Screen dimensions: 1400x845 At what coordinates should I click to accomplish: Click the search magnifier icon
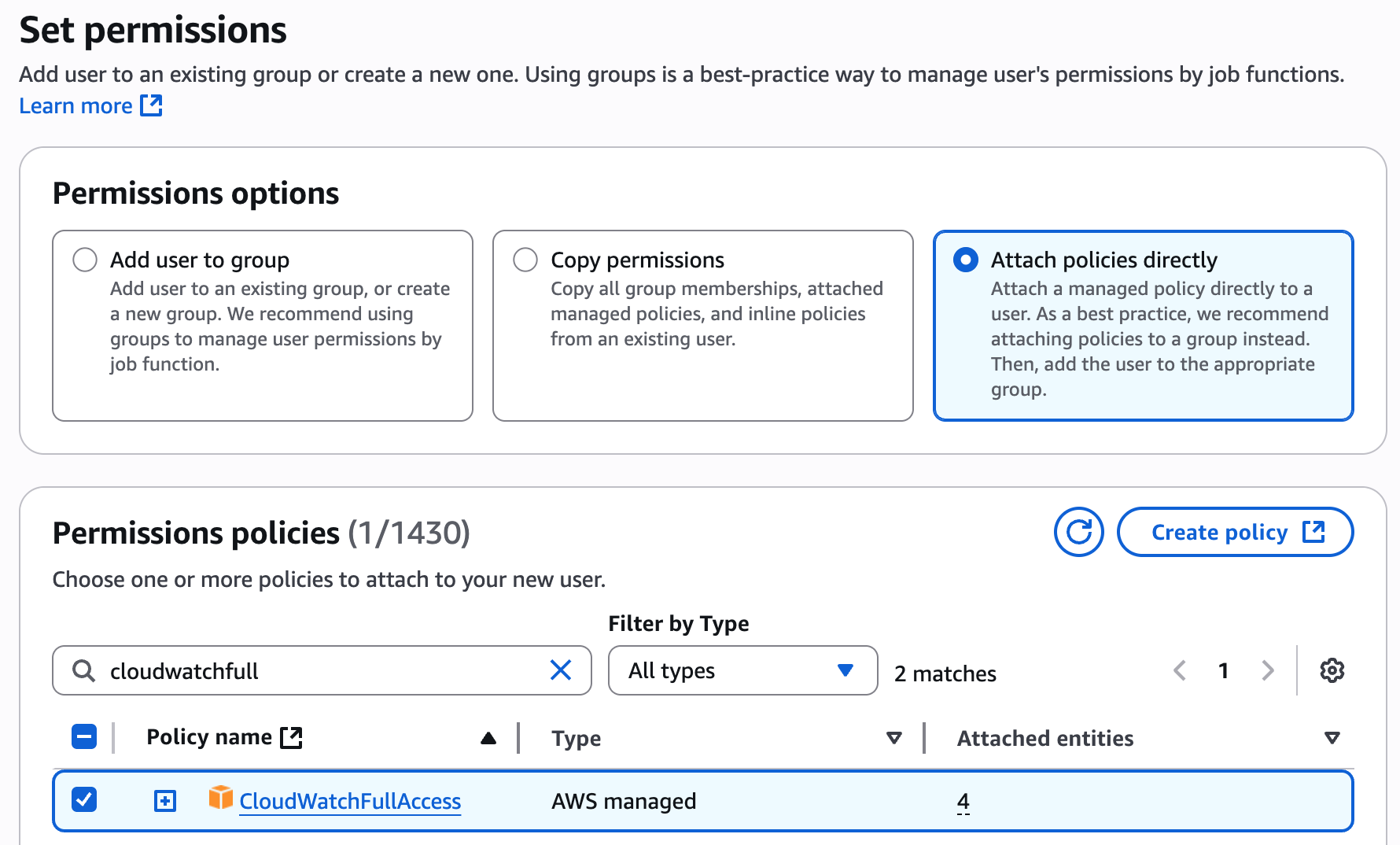(83, 670)
